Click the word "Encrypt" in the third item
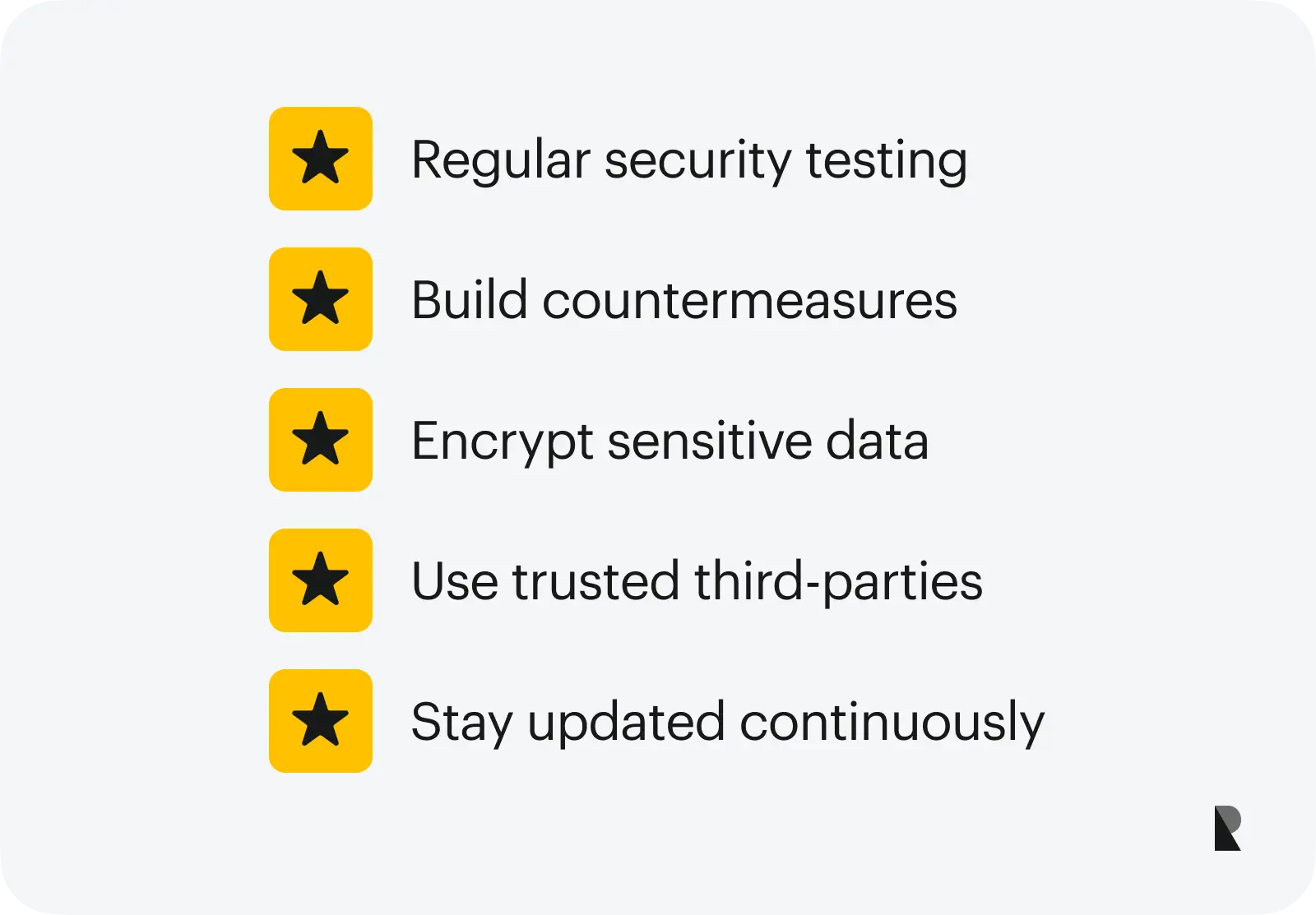Image resolution: width=1316 pixels, height=915 pixels. (x=502, y=442)
